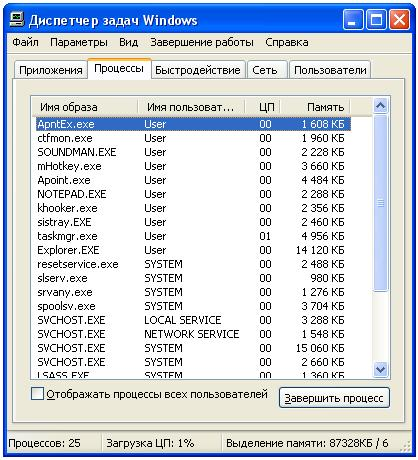Select the Explorer.EXE process
The image size is (418, 460).
point(193,250)
